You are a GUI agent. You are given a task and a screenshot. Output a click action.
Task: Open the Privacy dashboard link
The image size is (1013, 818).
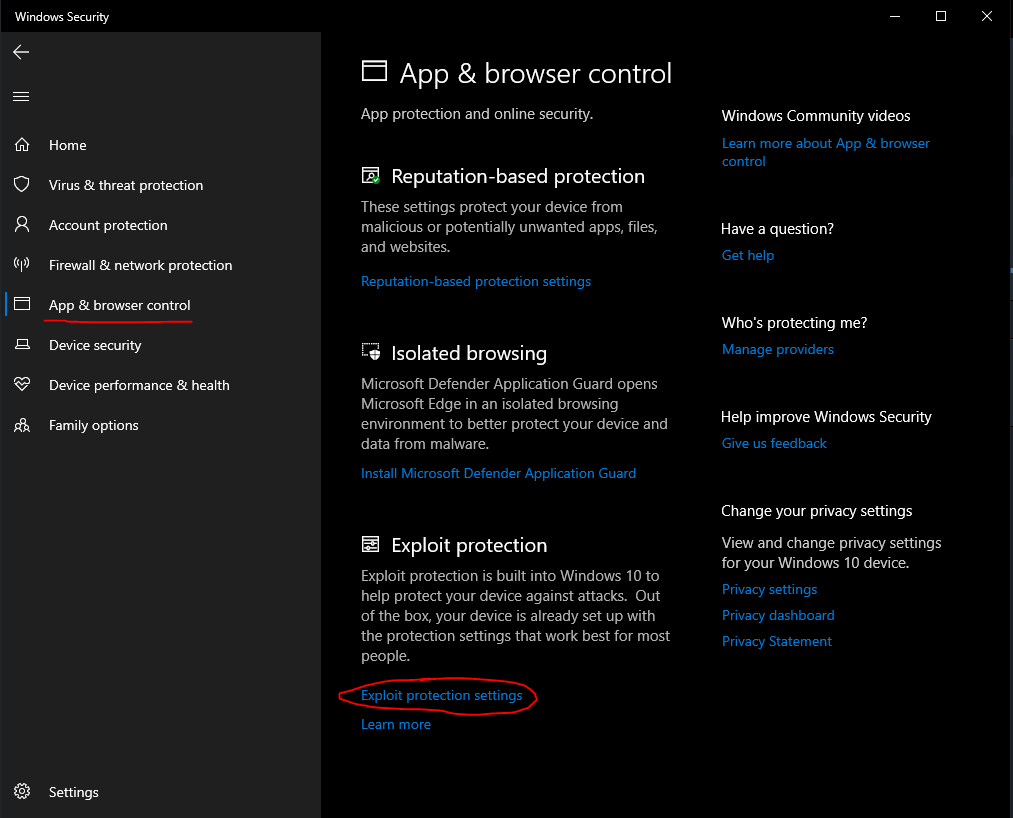[778, 615]
